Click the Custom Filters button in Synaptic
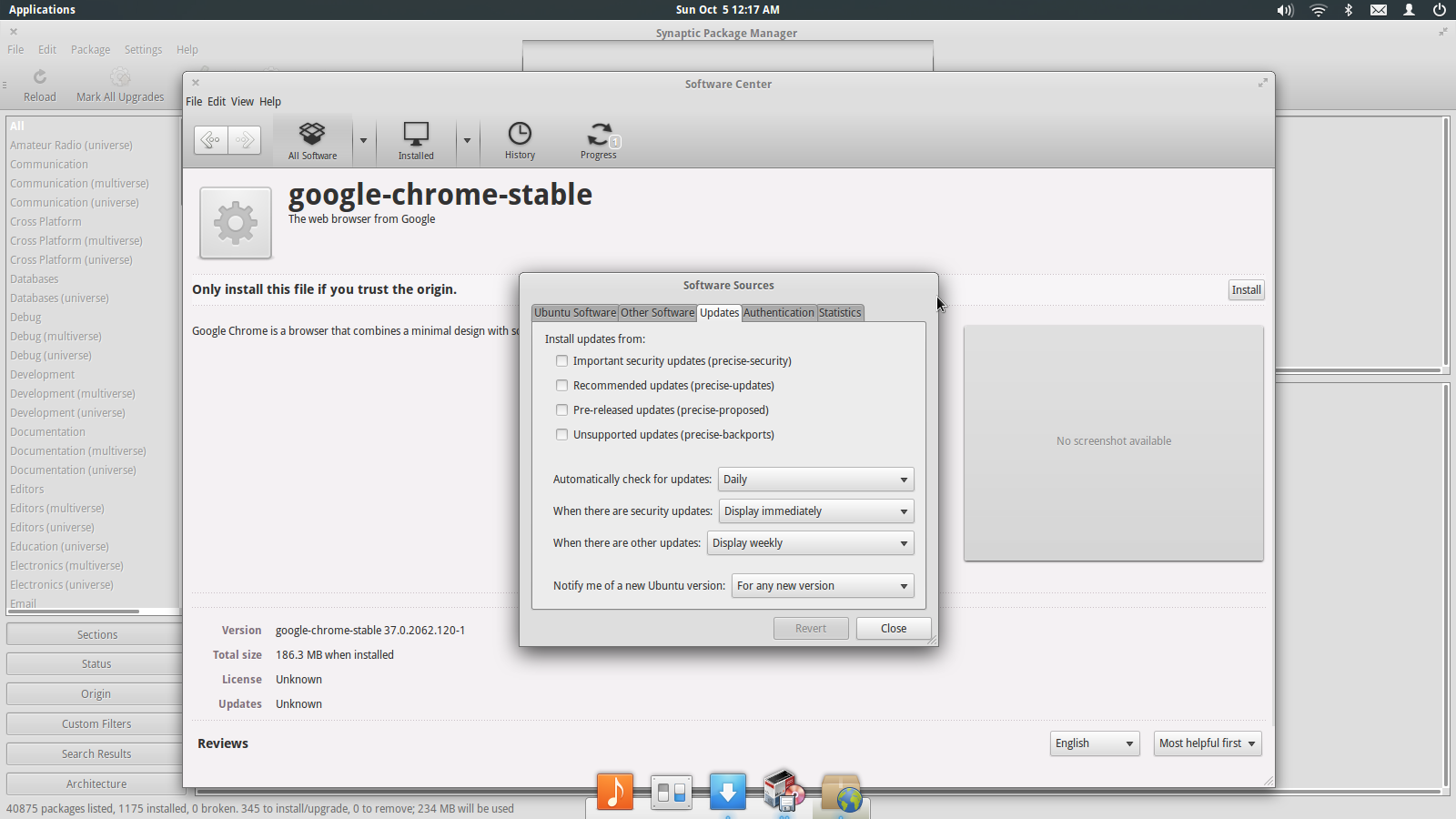Image resolution: width=1456 pixels, height=819 pixels. (96, 724)
